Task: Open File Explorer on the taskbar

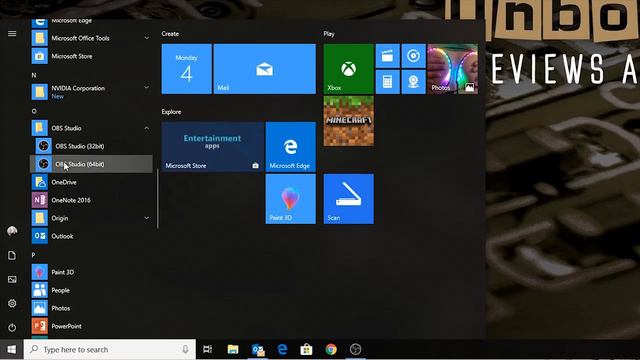Action: tap(233, 349)
